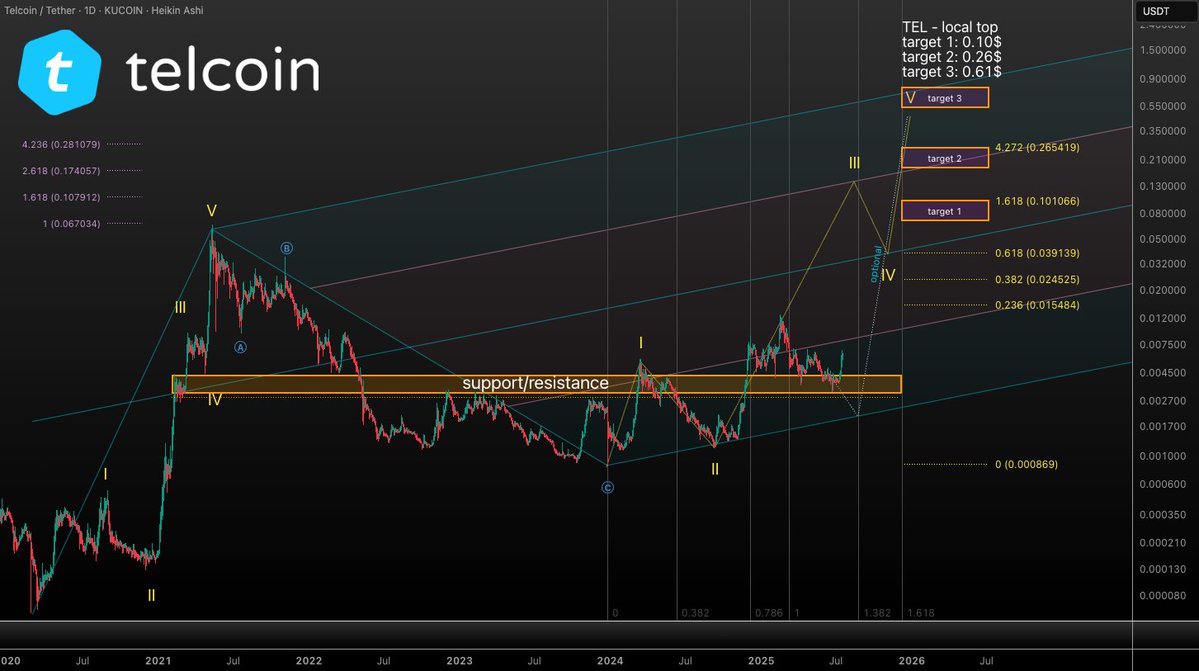Click the 0.004500 price scale label
Image resolution: width=1199 pixels, height=671 pixels.
(x=1162, y=373)
